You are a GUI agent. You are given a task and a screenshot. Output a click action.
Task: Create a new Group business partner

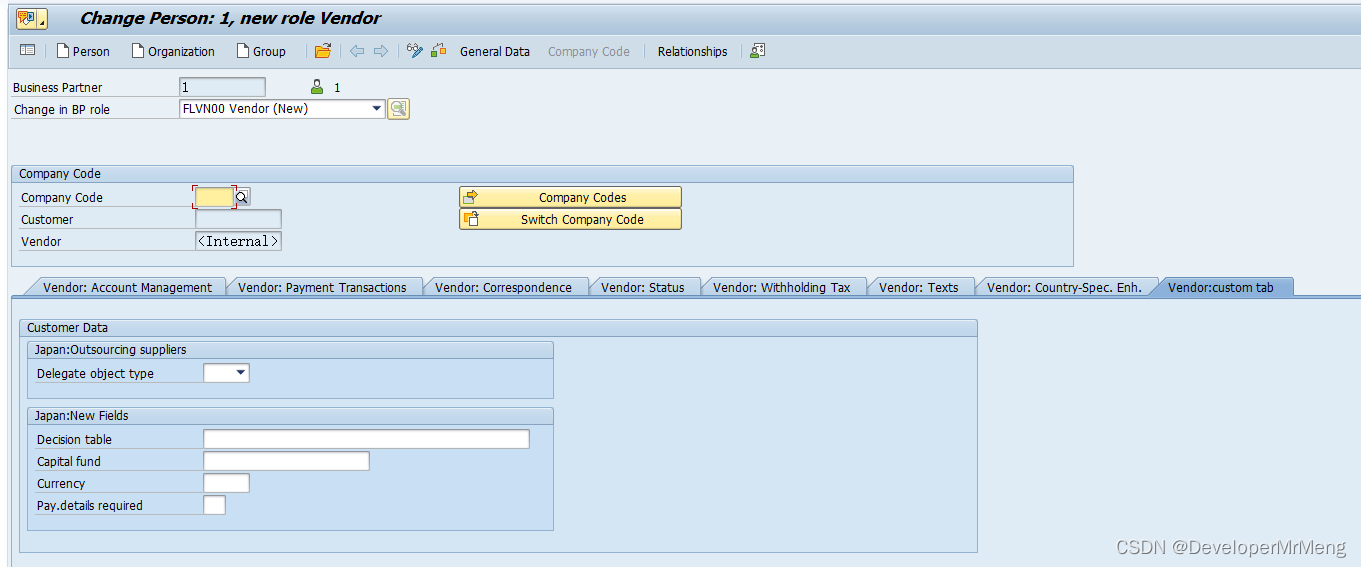pos(261,51)
